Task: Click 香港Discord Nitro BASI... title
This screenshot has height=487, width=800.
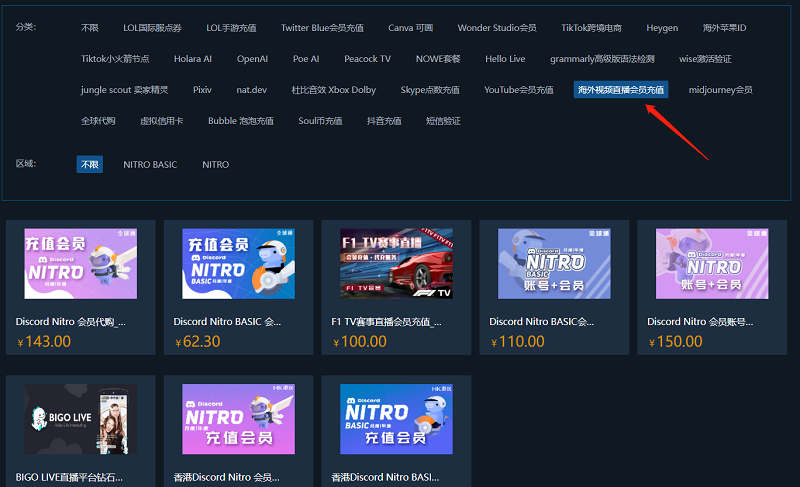Action: click(x=385, y=477)
